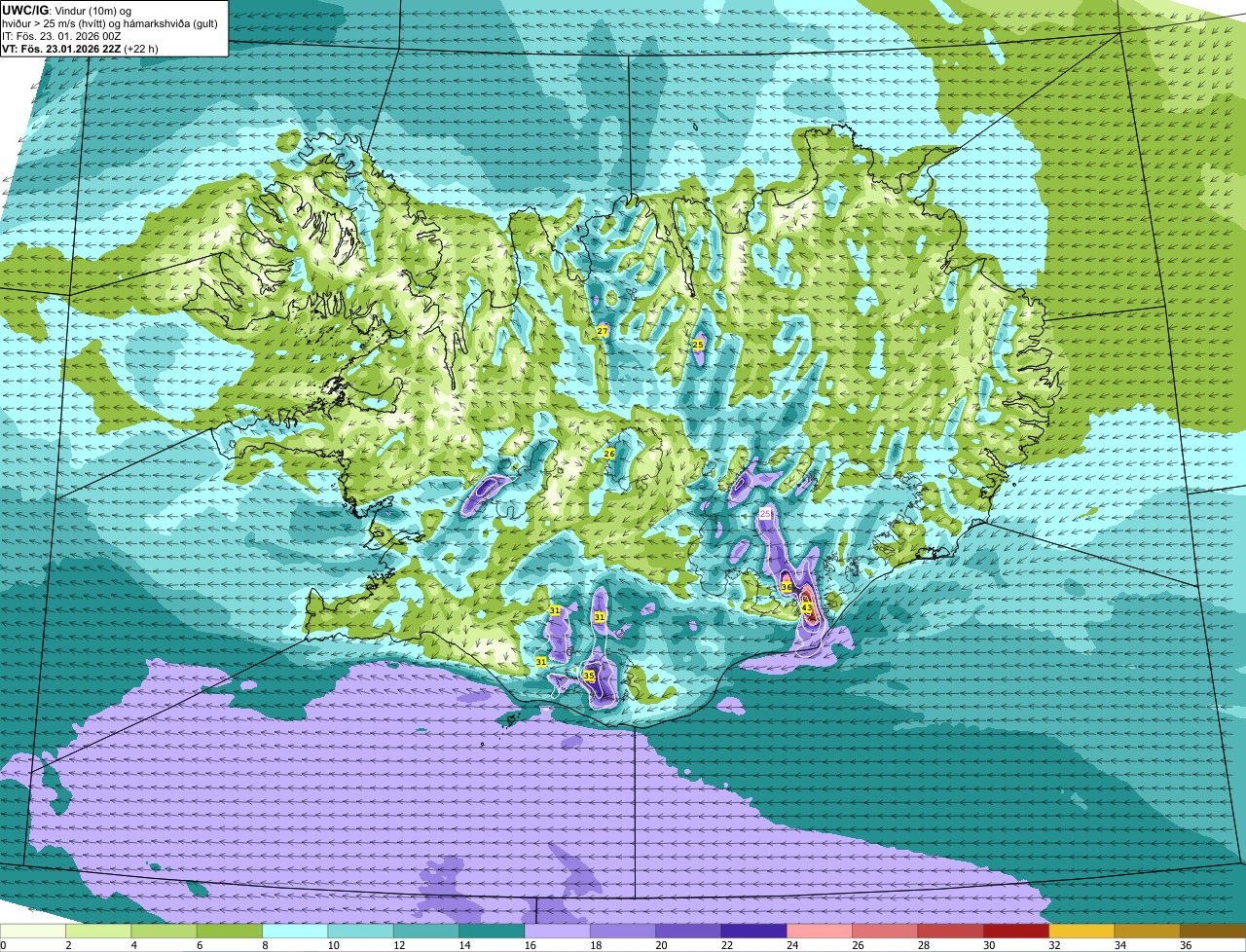Click the yellow gust label 26
1246x952 pixels.
coord(609,454)
